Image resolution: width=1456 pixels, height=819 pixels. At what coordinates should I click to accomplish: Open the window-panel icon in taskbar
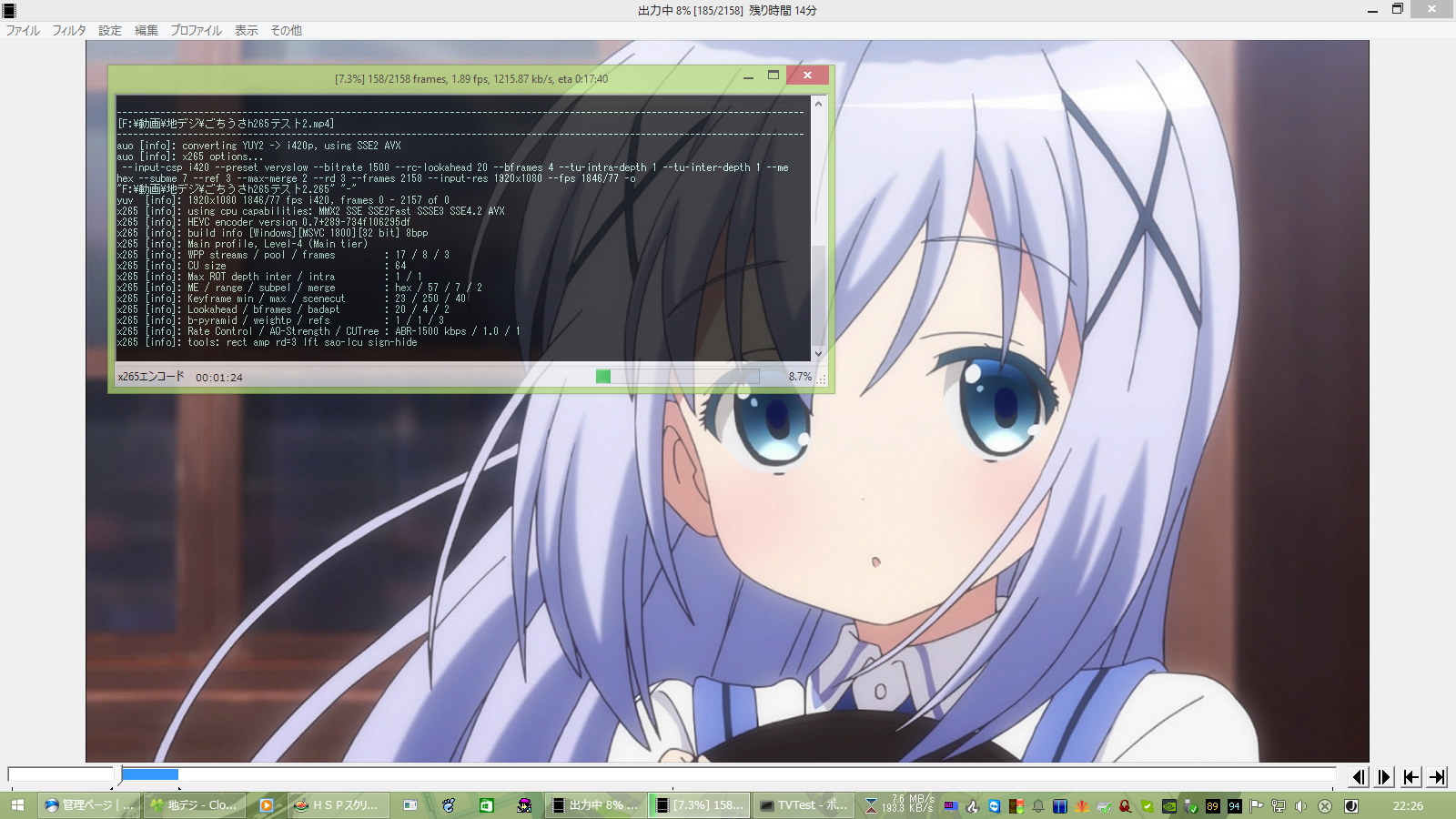coord(410,805)
